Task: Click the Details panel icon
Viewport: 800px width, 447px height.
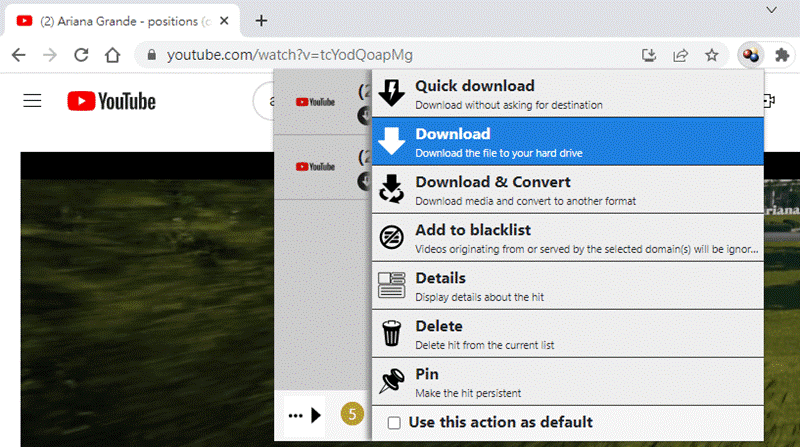Action: pos(392,285)
